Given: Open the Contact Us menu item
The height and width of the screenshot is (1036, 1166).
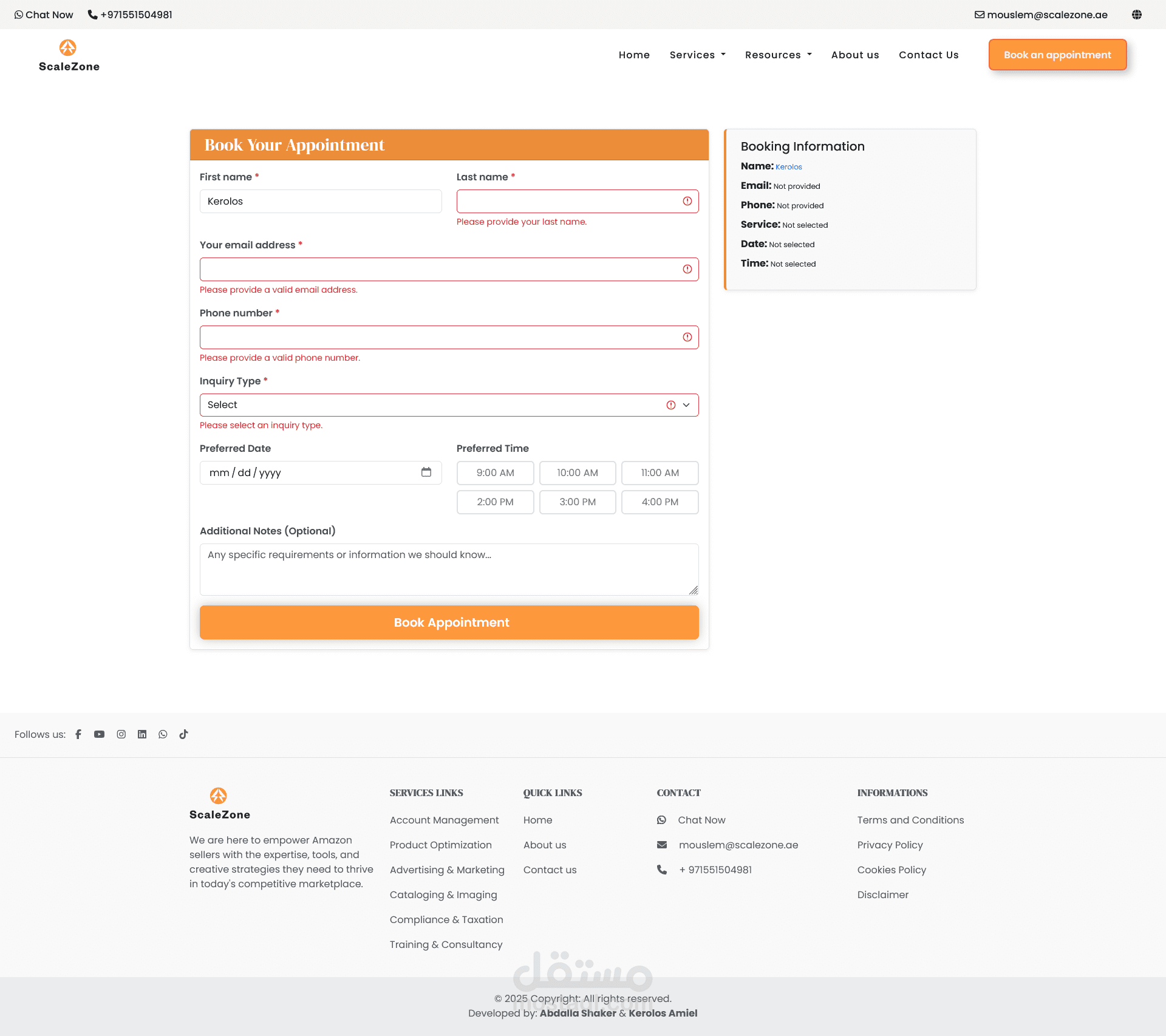Looking at the screenshot, I should (x=929, y=55).
